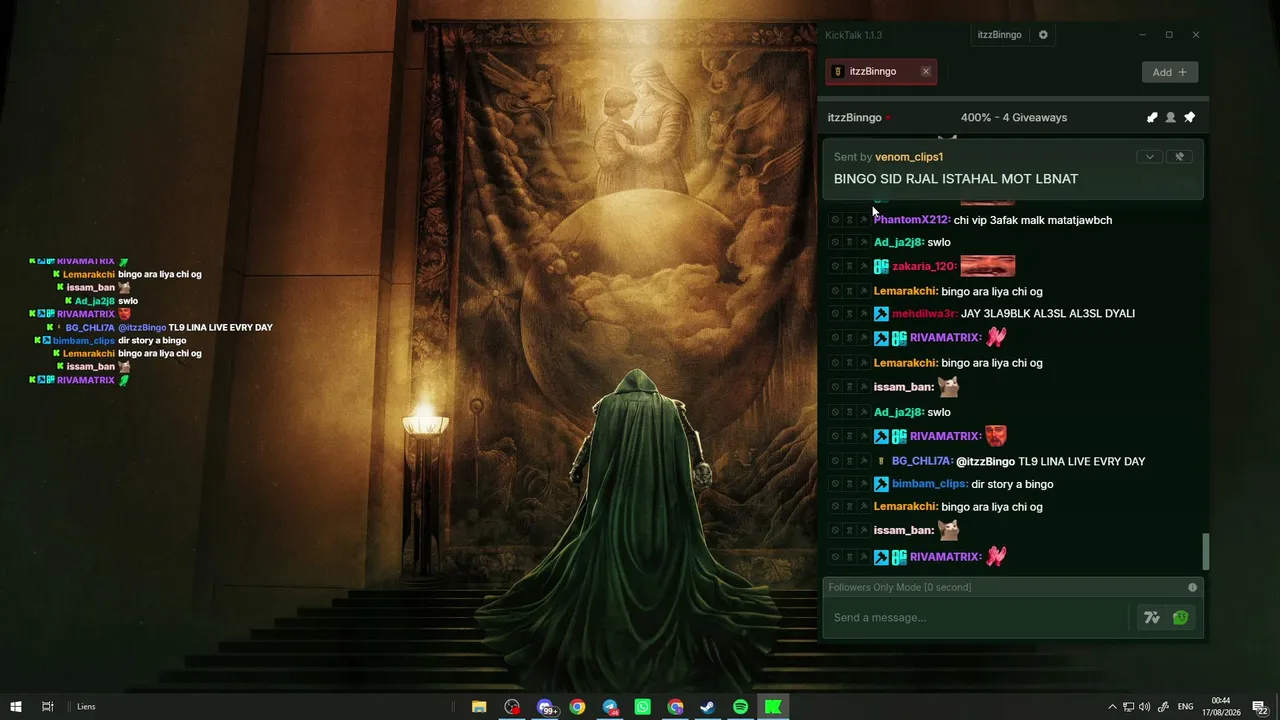
Task: Close the itzzBinngo chat tab
Action: pos(926,71)
